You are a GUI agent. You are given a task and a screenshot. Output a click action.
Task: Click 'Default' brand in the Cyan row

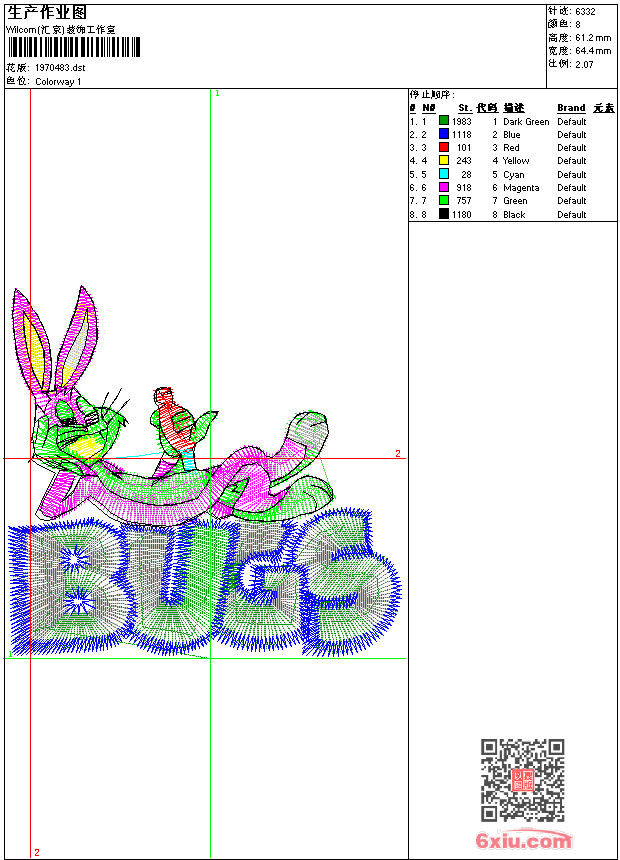(572, 174)
